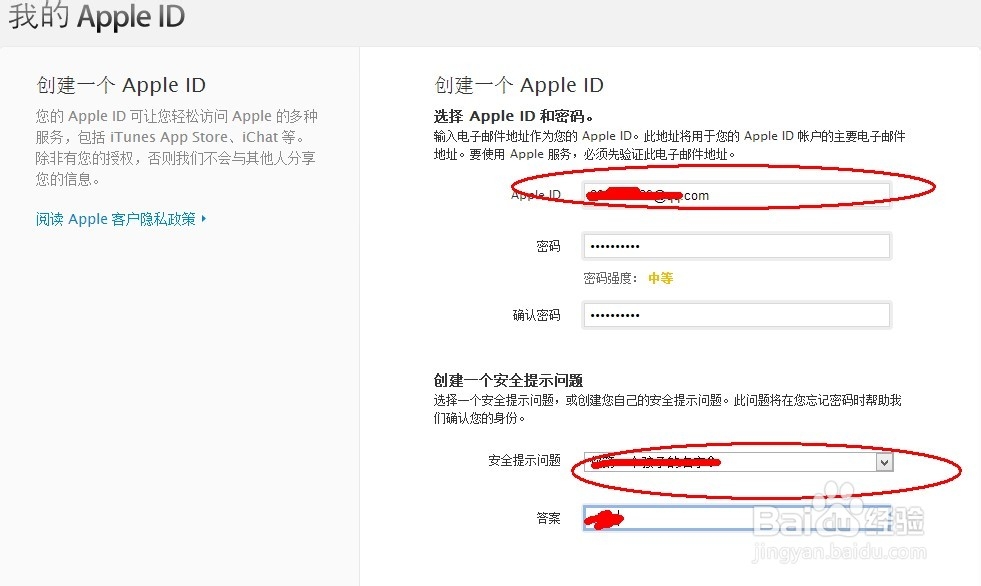Image resolution: width=981 pixels, height=586 pixels.
Task: Click the 答案 field label
Action: [x=549, y=518]
